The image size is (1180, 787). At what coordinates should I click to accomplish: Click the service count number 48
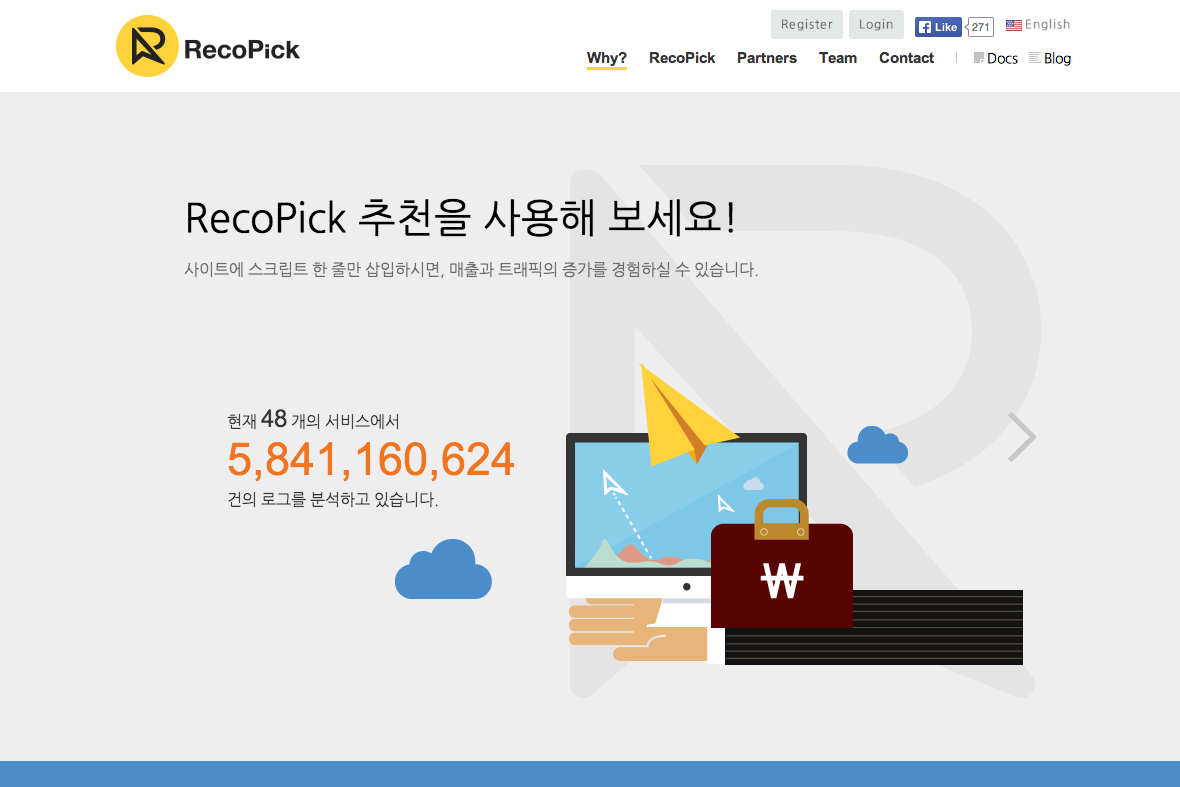(x=274, y=418)
